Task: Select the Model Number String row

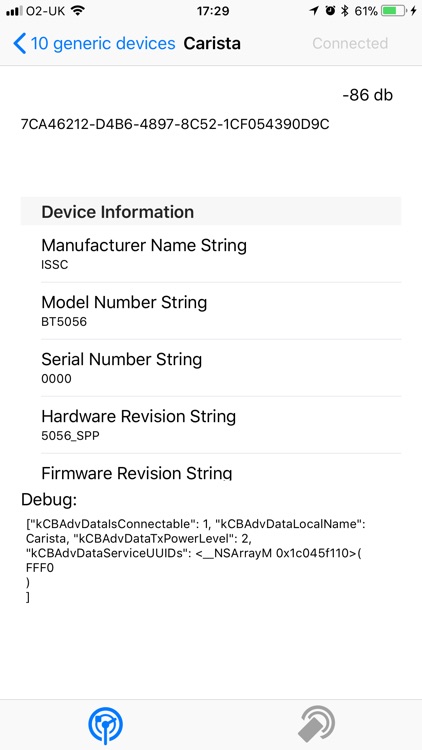Action: (x=221, y=311)
